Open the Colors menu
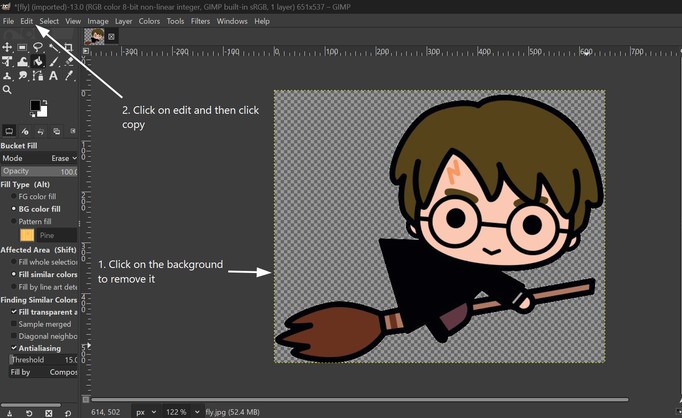 coord(149,21)
